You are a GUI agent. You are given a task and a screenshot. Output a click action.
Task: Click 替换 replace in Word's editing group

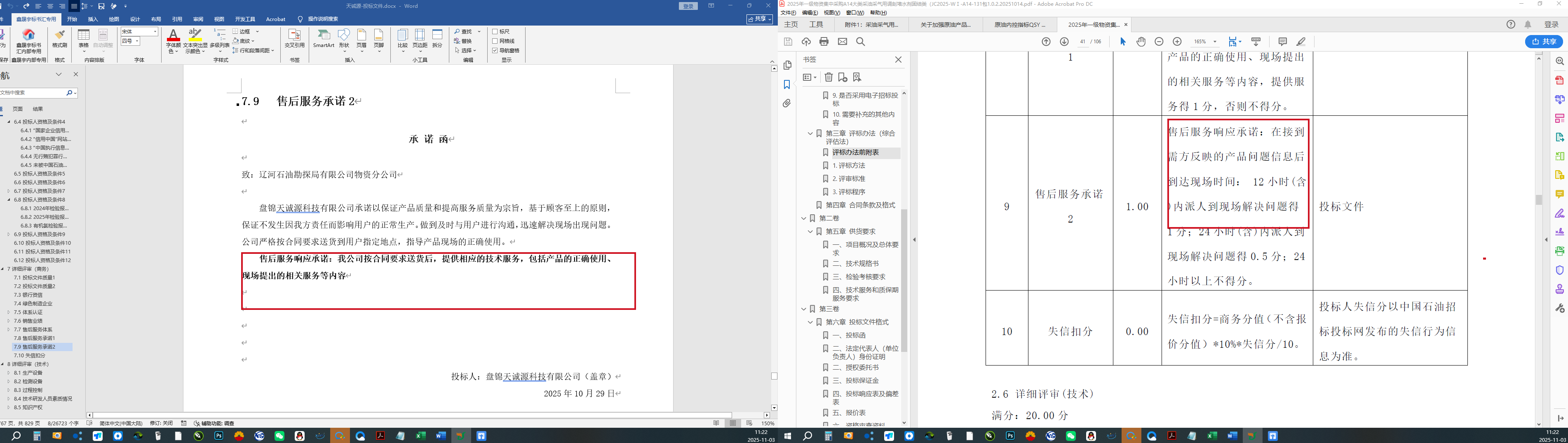(x=463, y=41)
